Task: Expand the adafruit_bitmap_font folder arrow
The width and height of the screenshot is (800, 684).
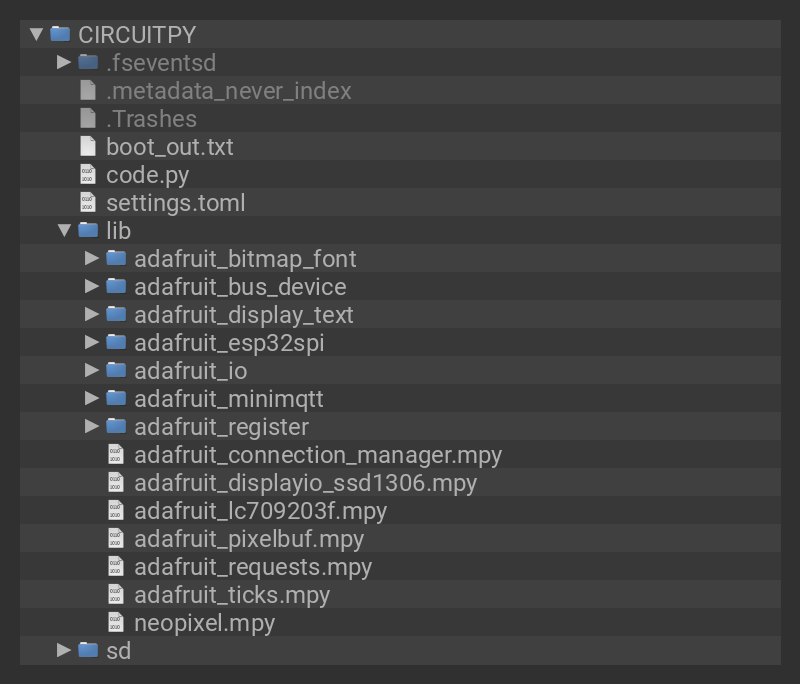Action: [x=92, y=258]
